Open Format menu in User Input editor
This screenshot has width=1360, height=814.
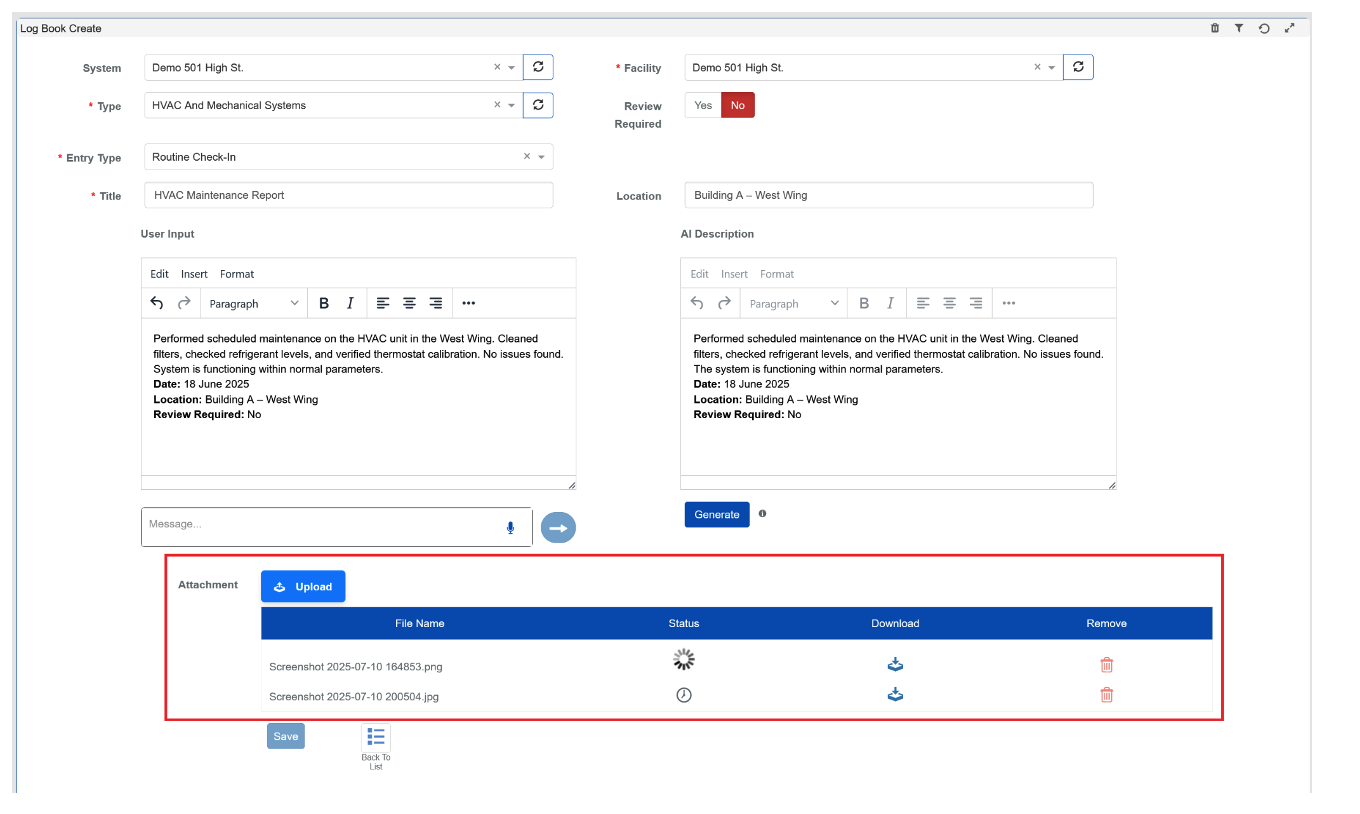tap(237, 274)
